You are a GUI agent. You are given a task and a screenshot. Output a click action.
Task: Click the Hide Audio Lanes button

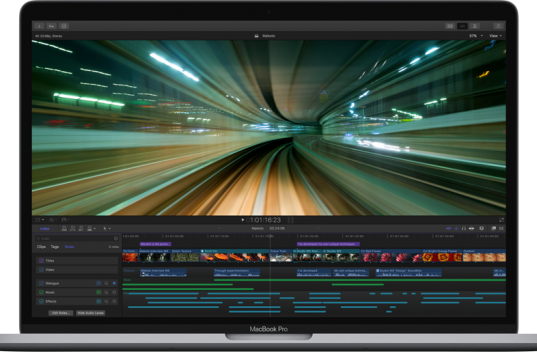tap(90, 313)
